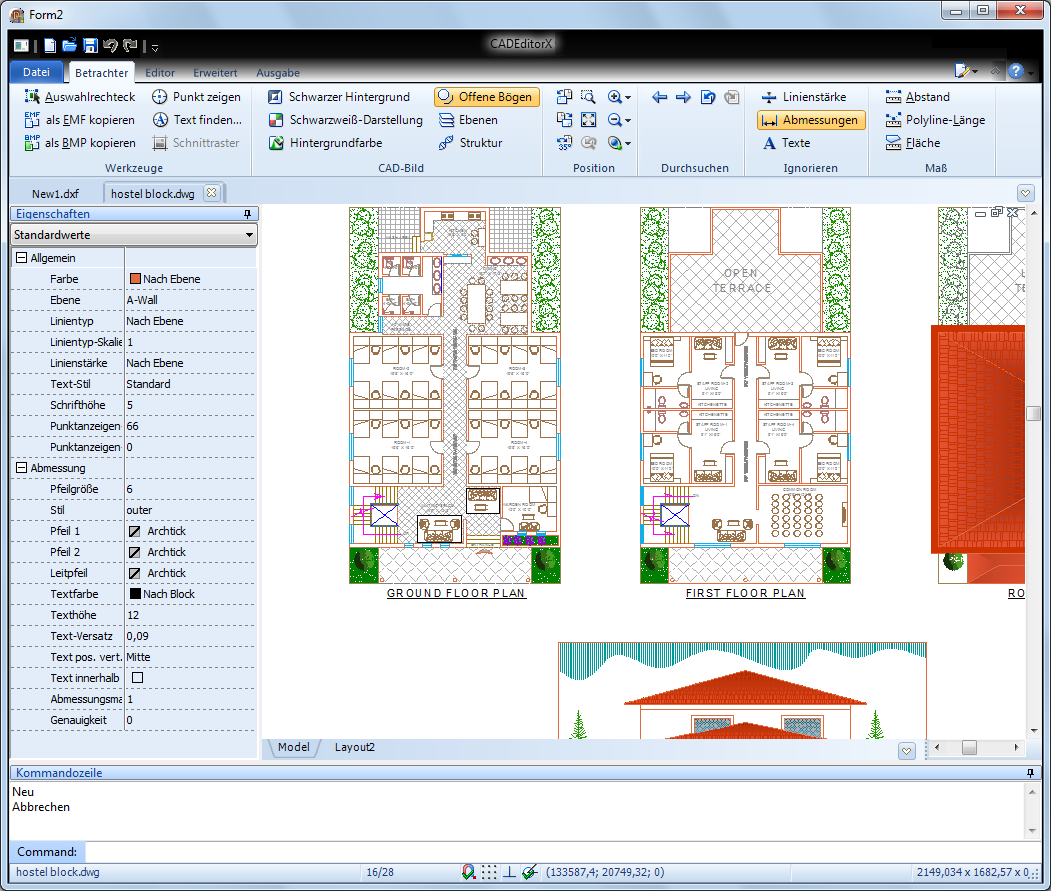The height and width of the screenshot is (891, 1051).
Task: Click the save icon in quick access toolbar
Action: pyautogui.click(x=90, y=45)
